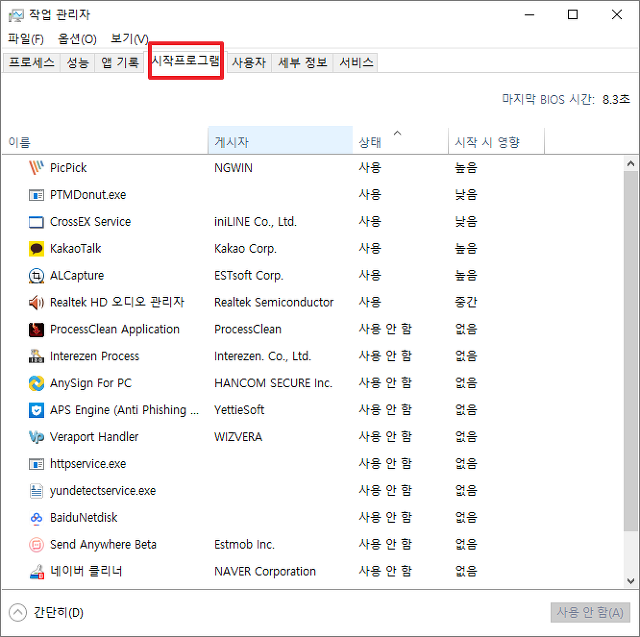Image resolution: width=640 pixels, height=637 pixels.
Task: Sort by the 상태 column header
Action: tap(400, 142)
